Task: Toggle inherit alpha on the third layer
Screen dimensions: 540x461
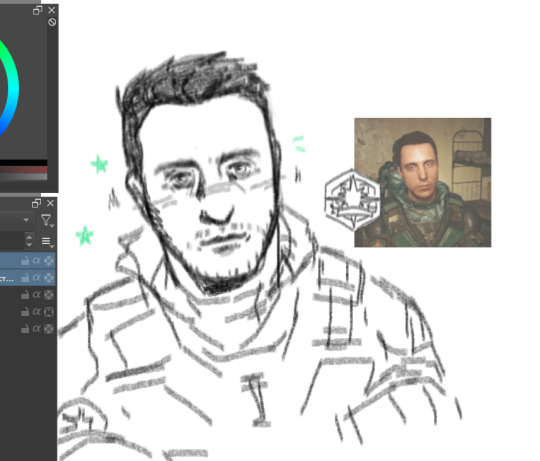Action: tap(36, 295)
